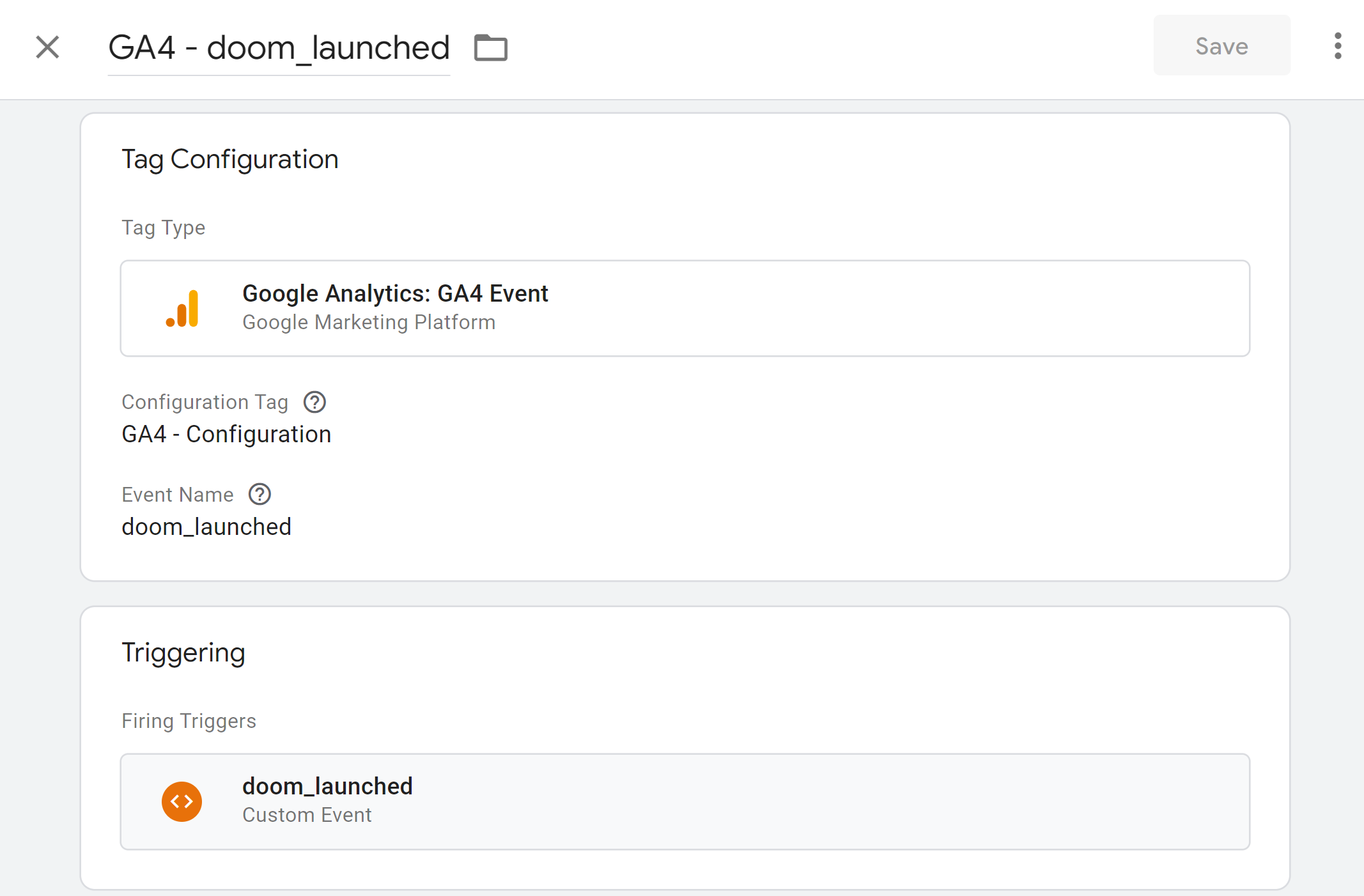The width and height of the screenshot is (1364, 896).
Task: Select the orange Custom Event trigger icon
Action: tap(182, 801)
